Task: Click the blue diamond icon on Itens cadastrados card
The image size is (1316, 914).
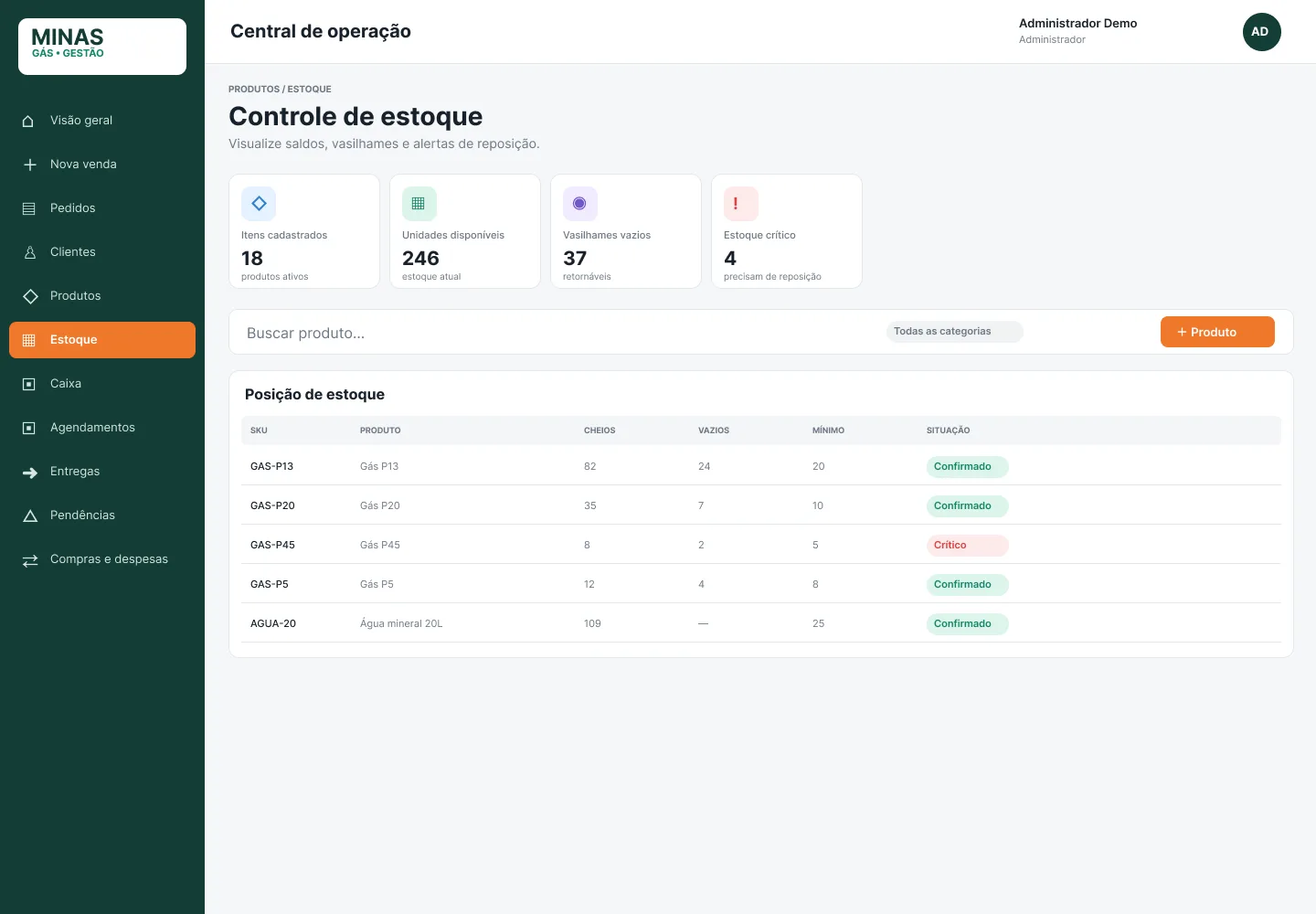Action: click(x=259, y=204)
